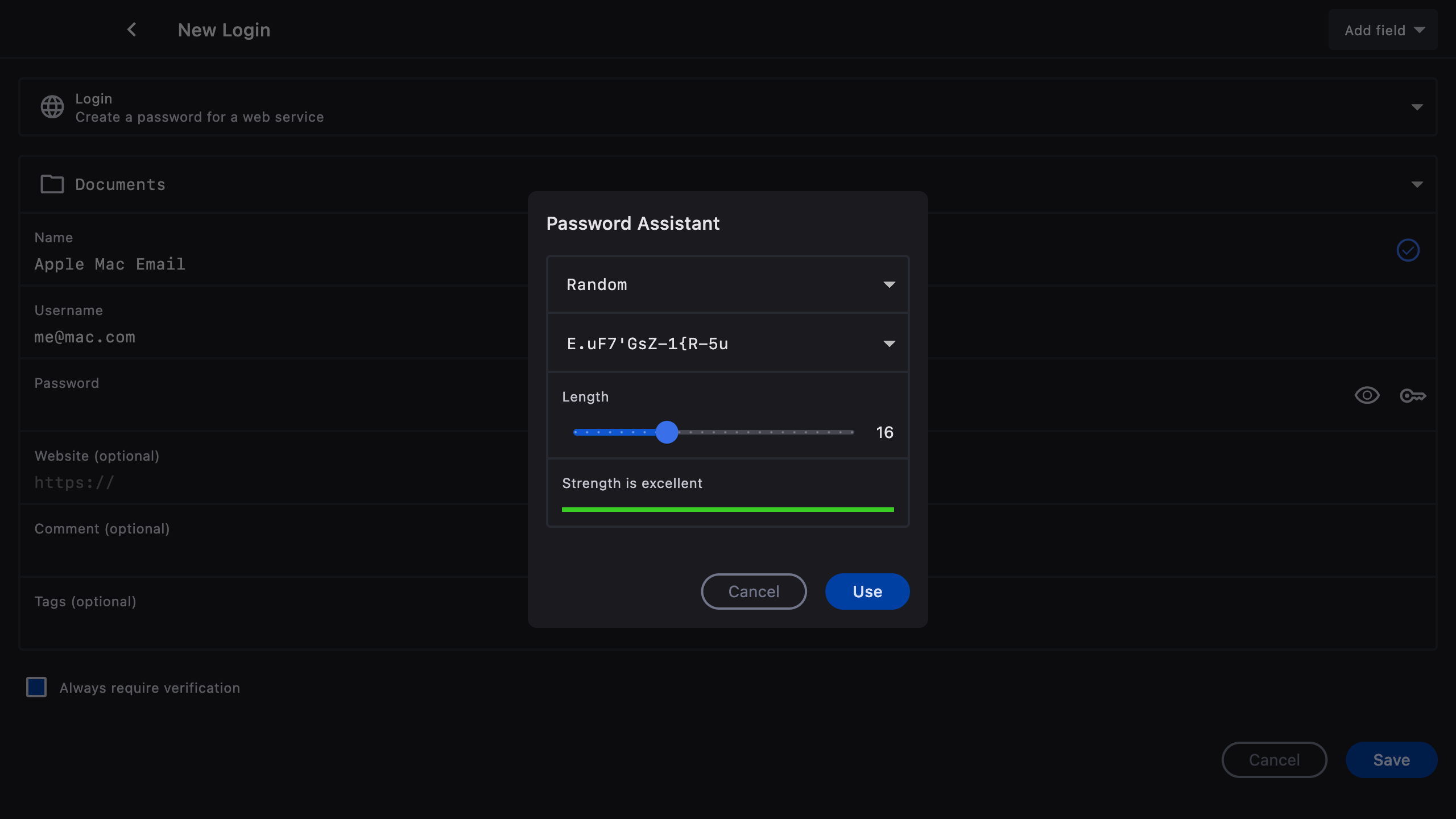Show password with the eye icon
Screen dimensions: 1456x819
[1367, 396]
